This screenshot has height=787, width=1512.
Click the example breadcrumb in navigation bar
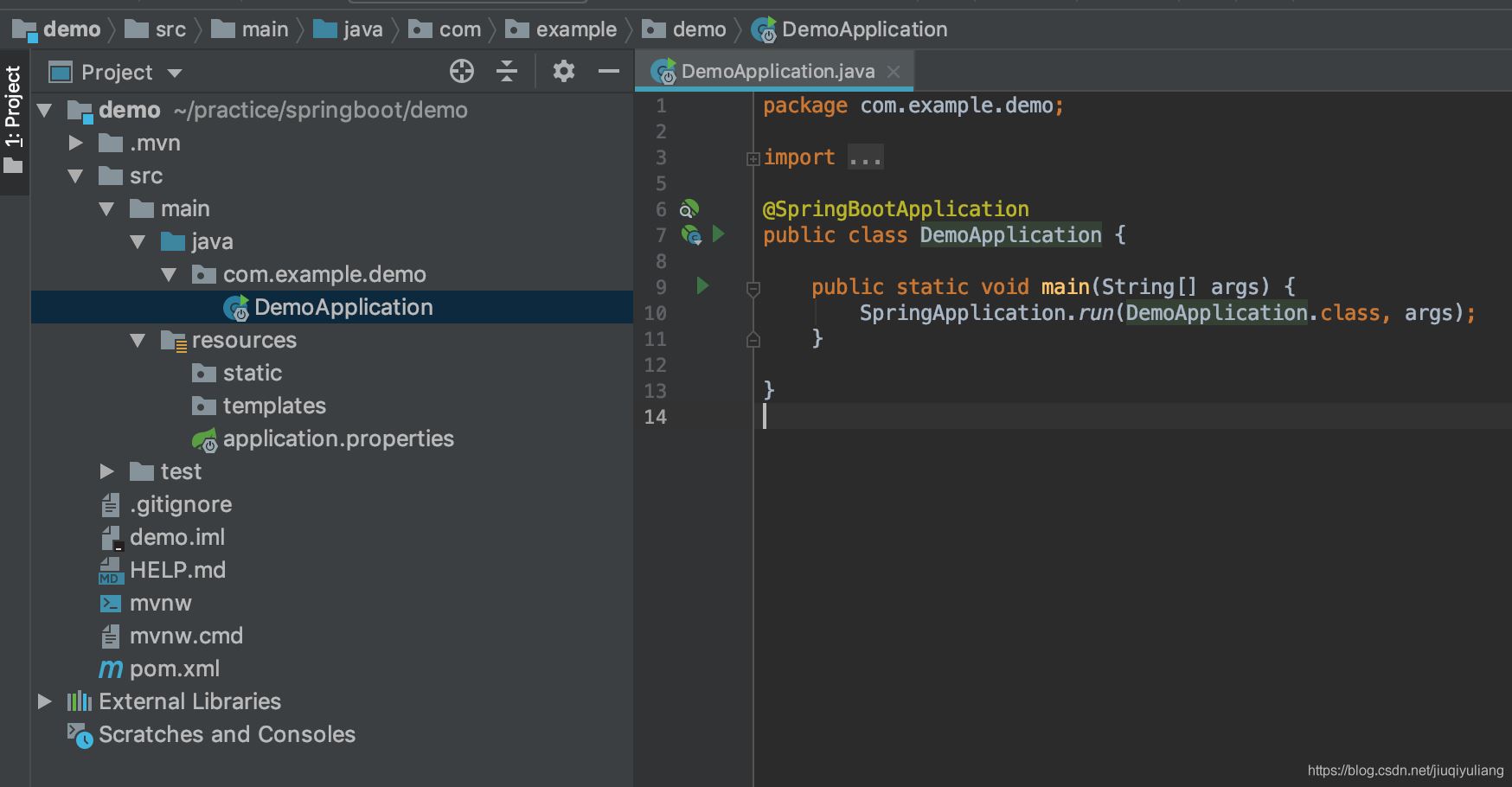[x=575, y=29]
